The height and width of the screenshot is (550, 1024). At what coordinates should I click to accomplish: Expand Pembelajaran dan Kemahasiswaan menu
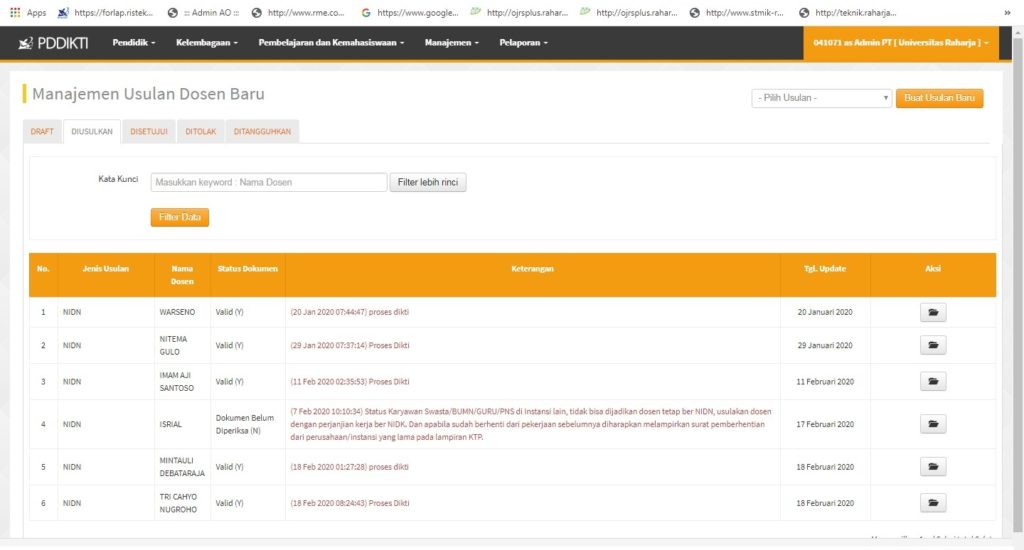point(331,42)
